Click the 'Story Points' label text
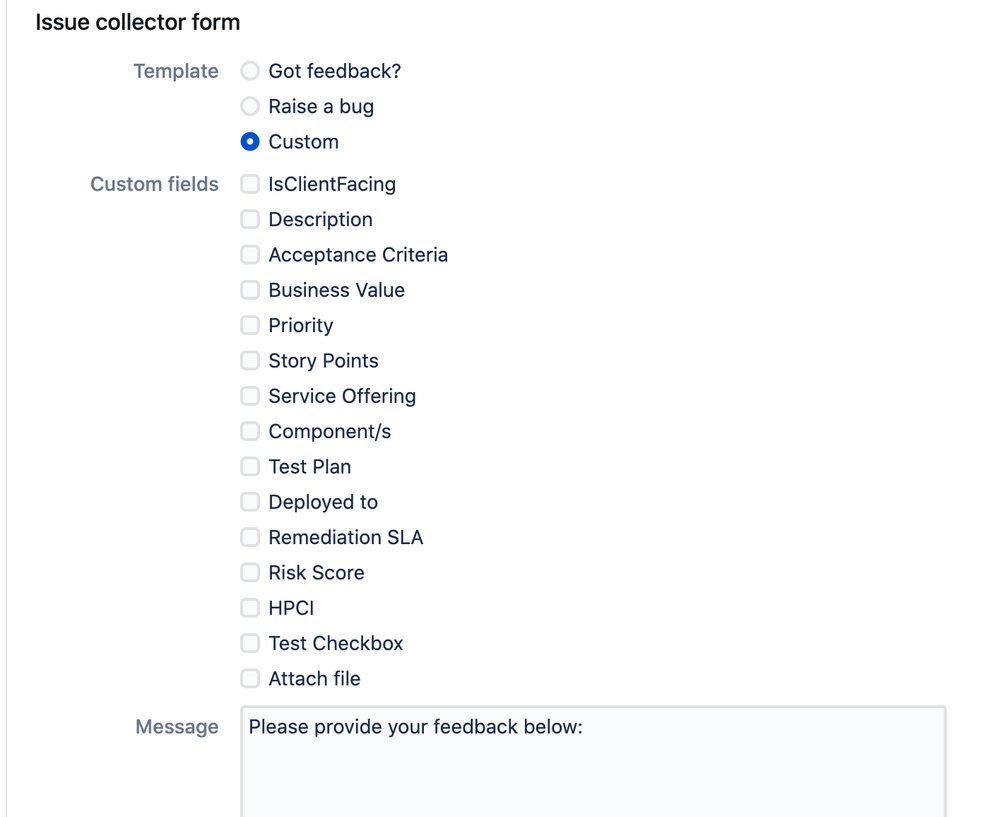This screenshot has height=817, width=999. tap(324, 361)
